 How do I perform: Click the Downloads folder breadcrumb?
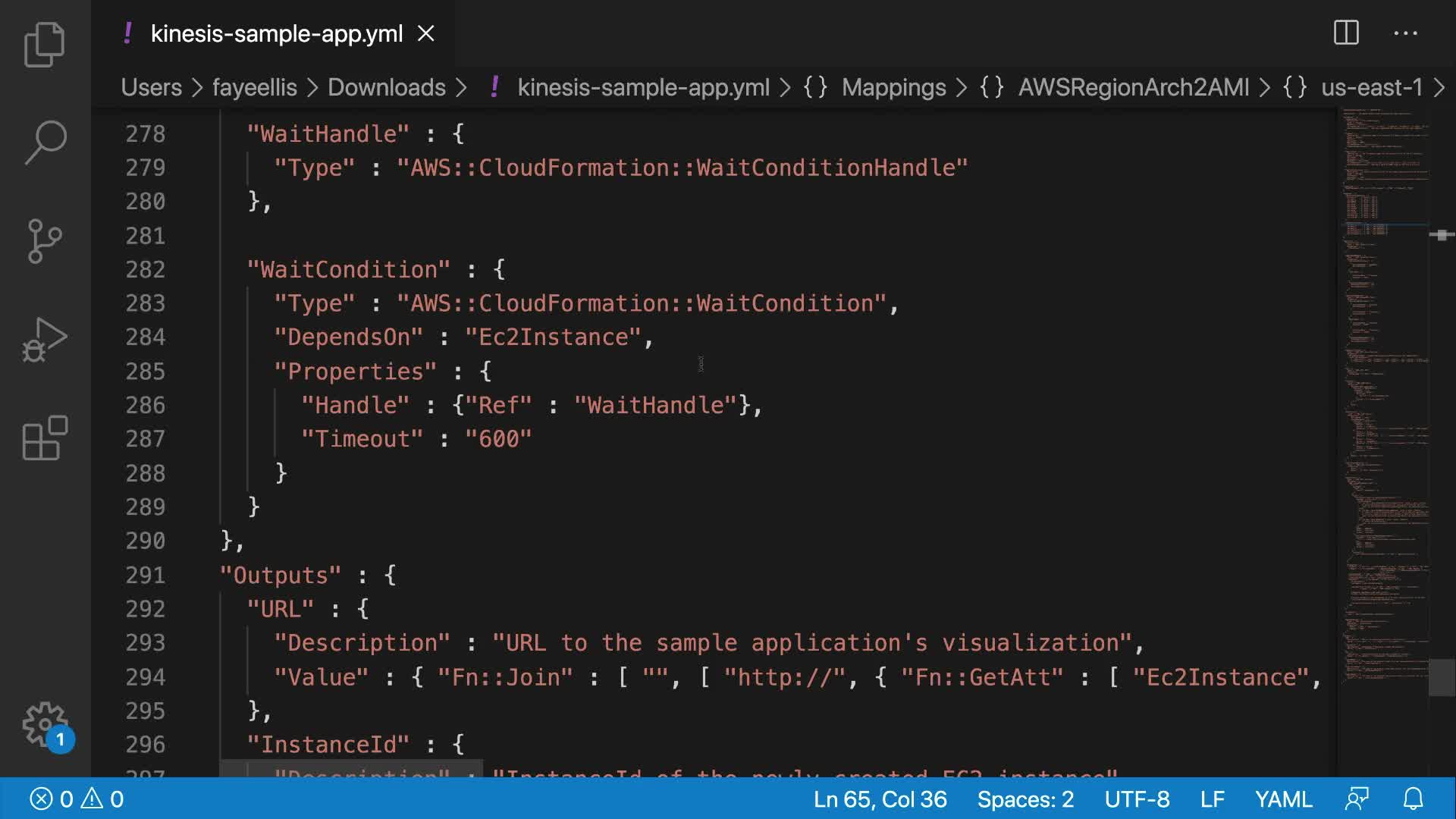pyautogui.click(x=386, y=87)
